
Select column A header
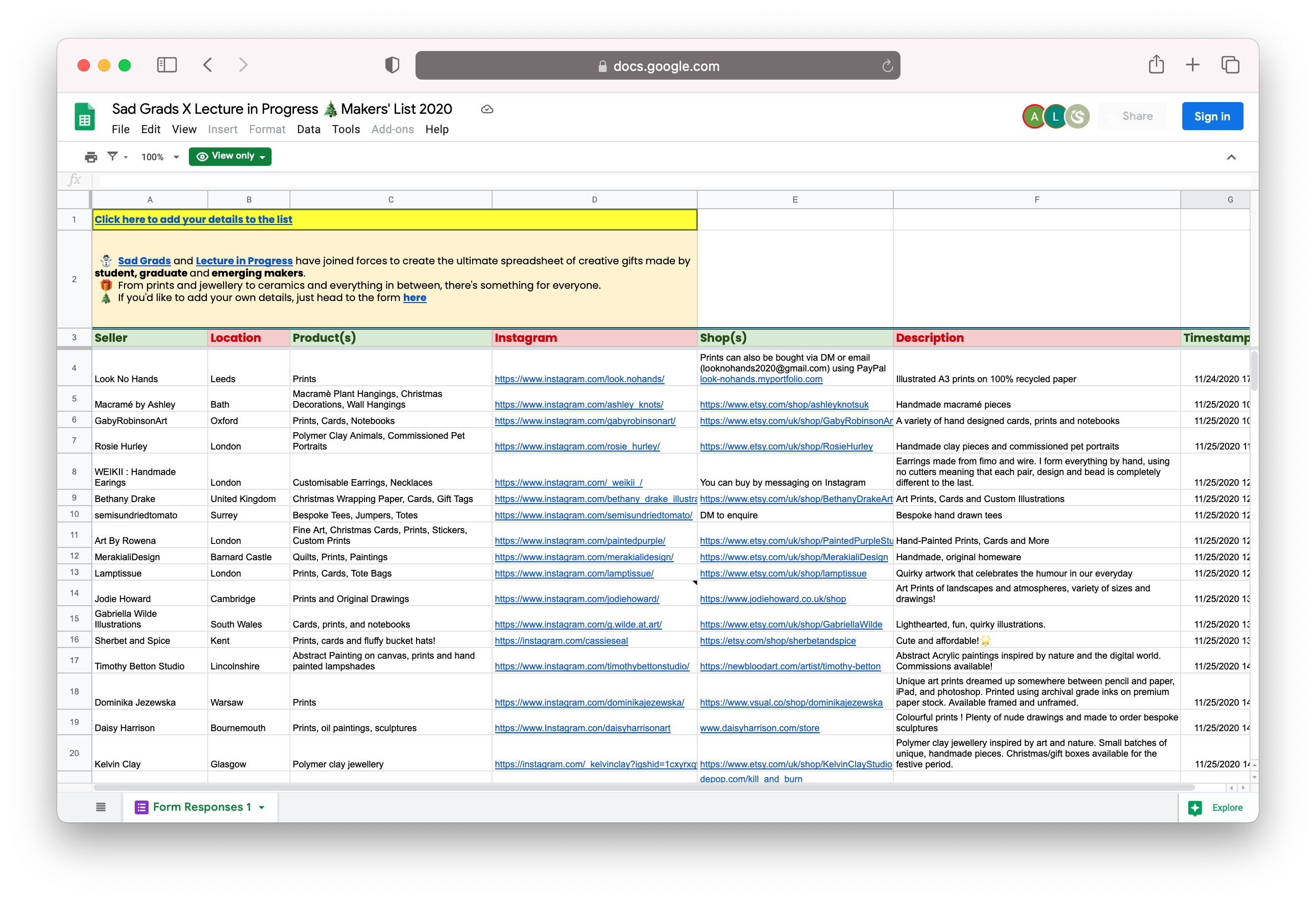pyautogui.click(x=150, y=199)
